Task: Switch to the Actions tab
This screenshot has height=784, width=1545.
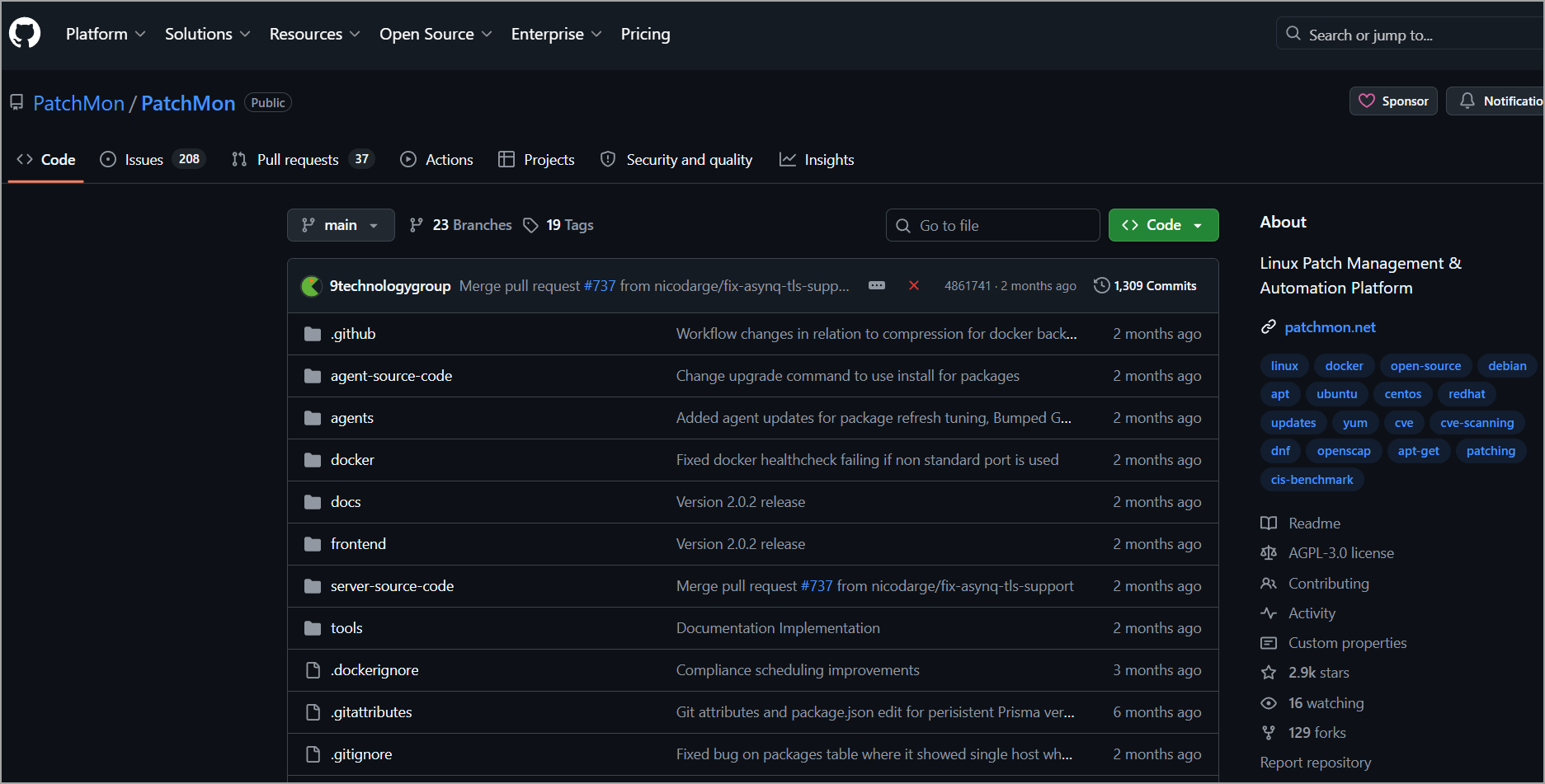Action: coord(436,159)
